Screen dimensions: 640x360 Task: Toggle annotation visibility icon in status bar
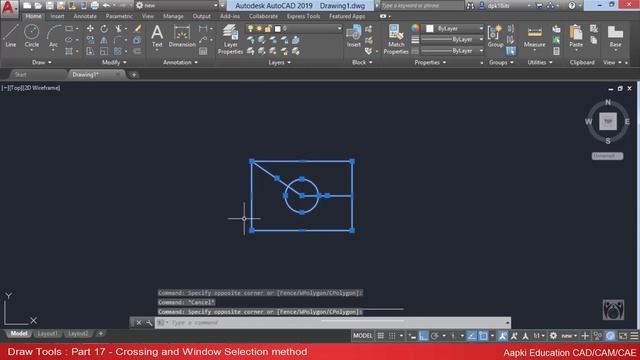point(502,336)
